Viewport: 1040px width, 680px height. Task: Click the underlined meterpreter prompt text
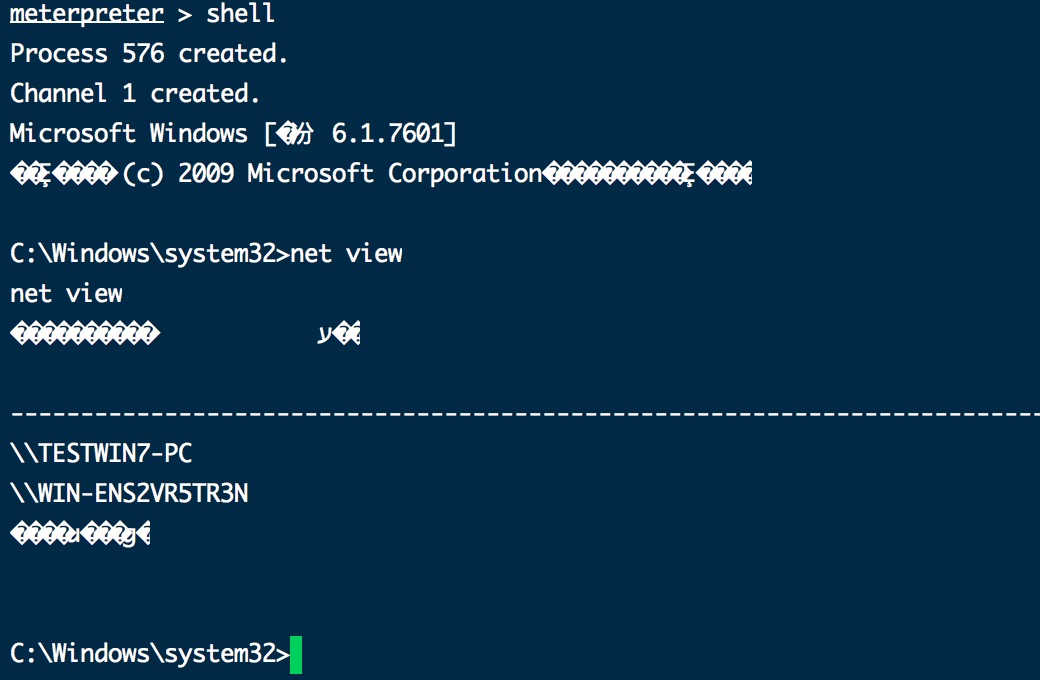click(x=87, y=14)
